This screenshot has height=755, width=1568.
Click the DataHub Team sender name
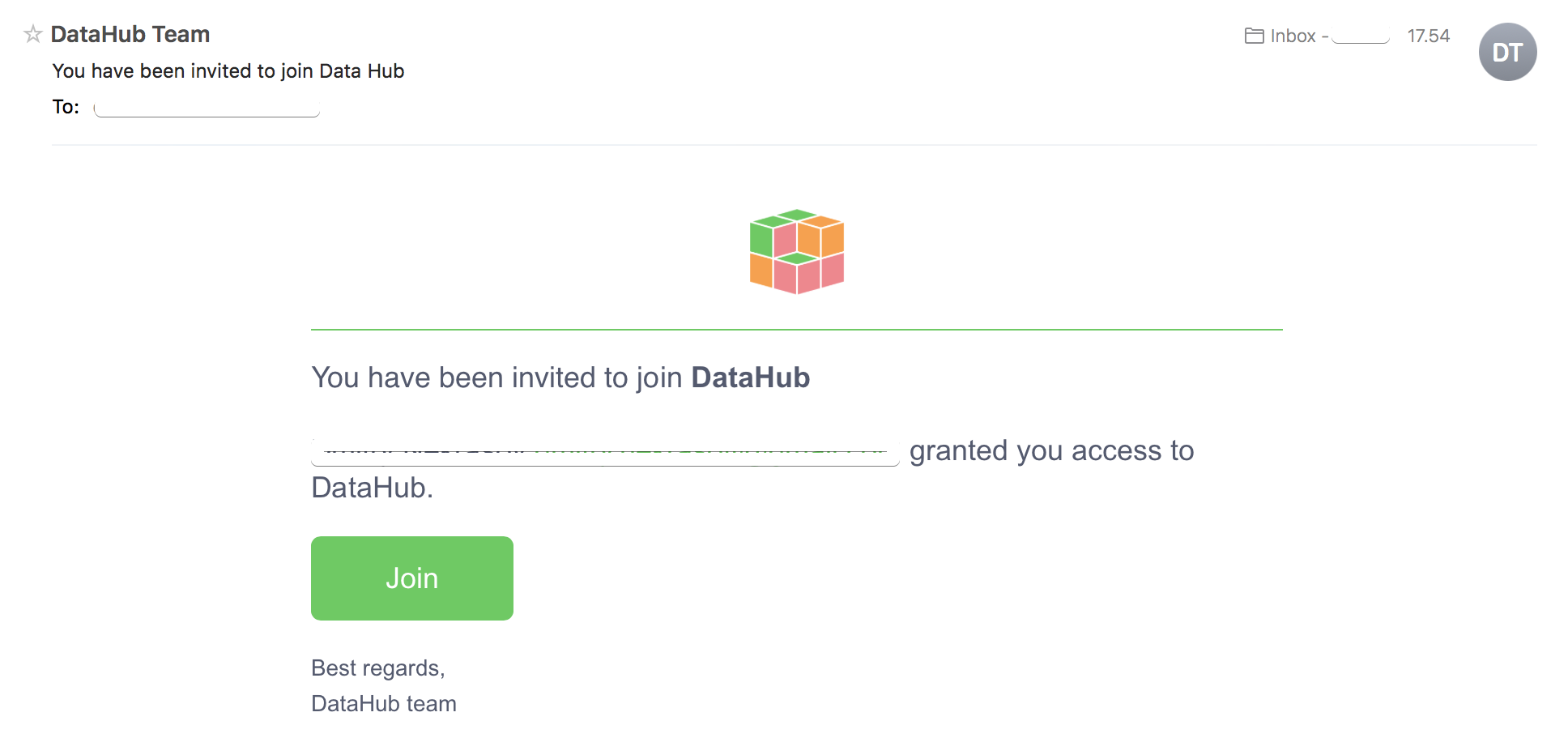tap(130, 34)
